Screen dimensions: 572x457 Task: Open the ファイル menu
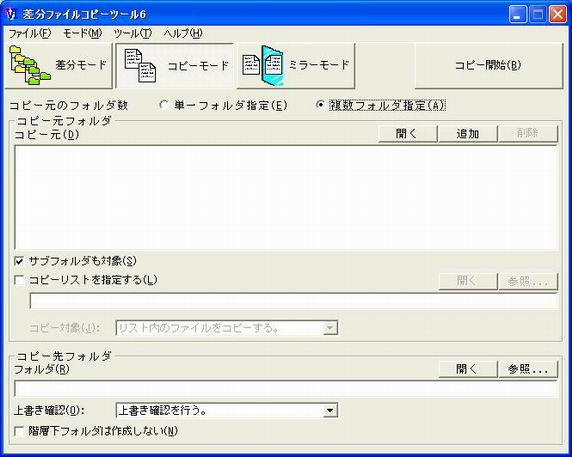pyautogui.click(x=30, y=34)
